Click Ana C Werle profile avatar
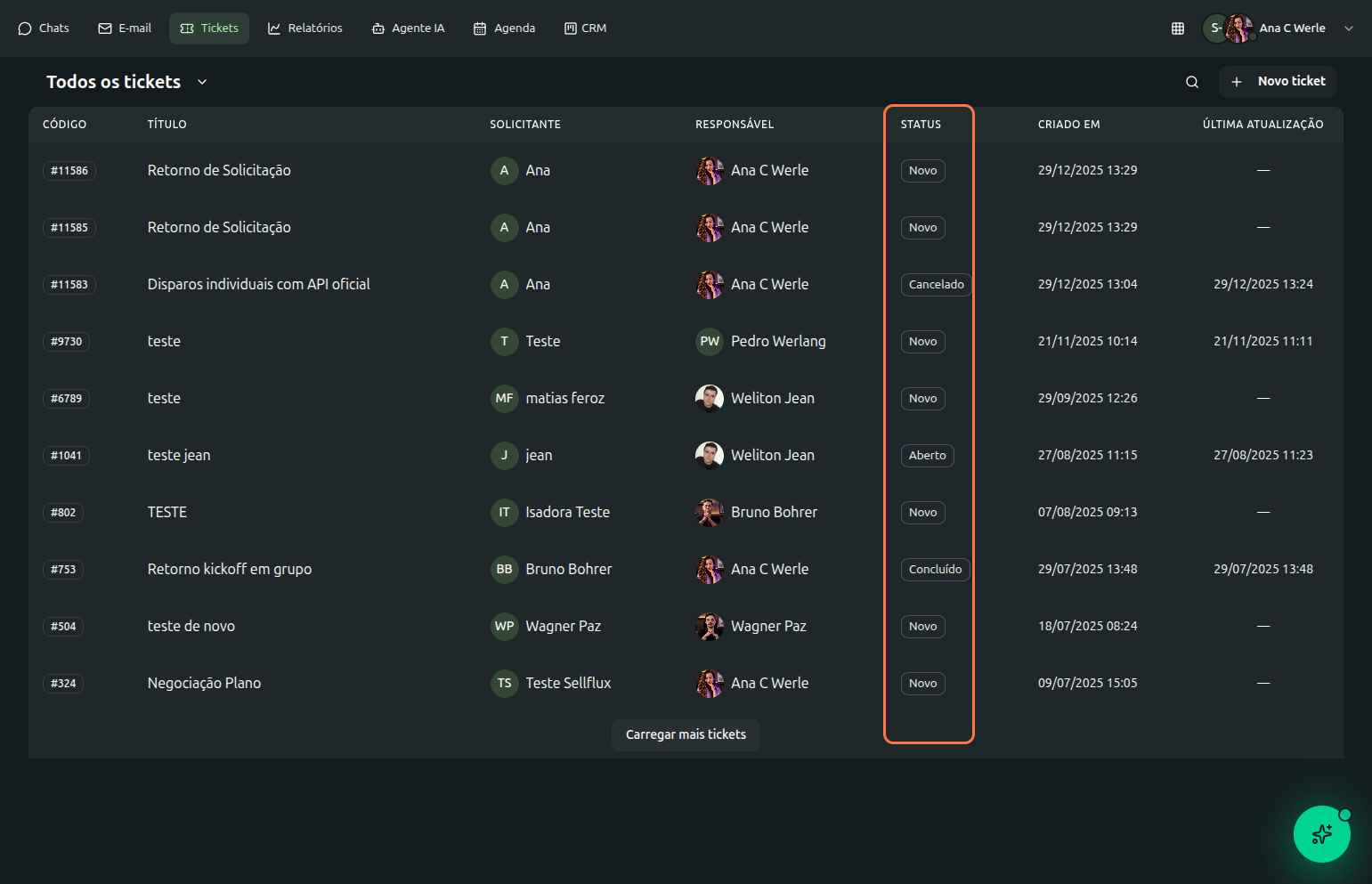The width and height of the screenshot is (1372, 884). click(1238, 28)
